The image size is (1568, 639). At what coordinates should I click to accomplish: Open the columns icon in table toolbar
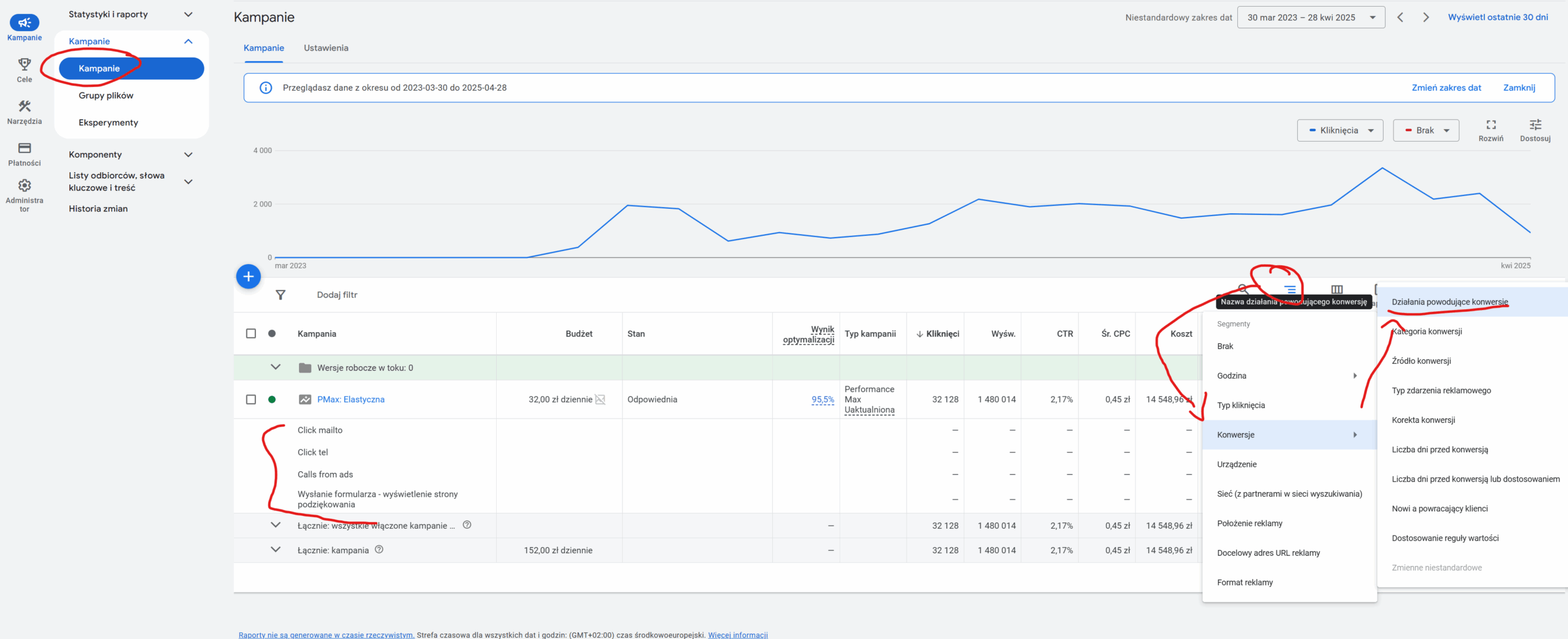[x=1336, y=289]
